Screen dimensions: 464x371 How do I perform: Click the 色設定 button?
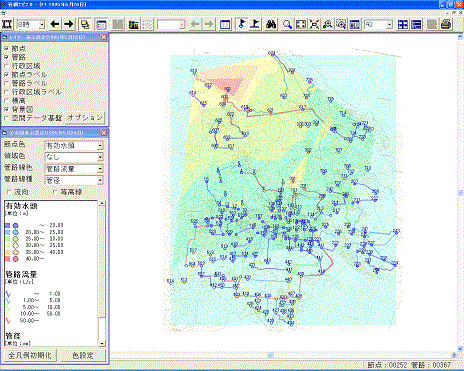point(83,355)
